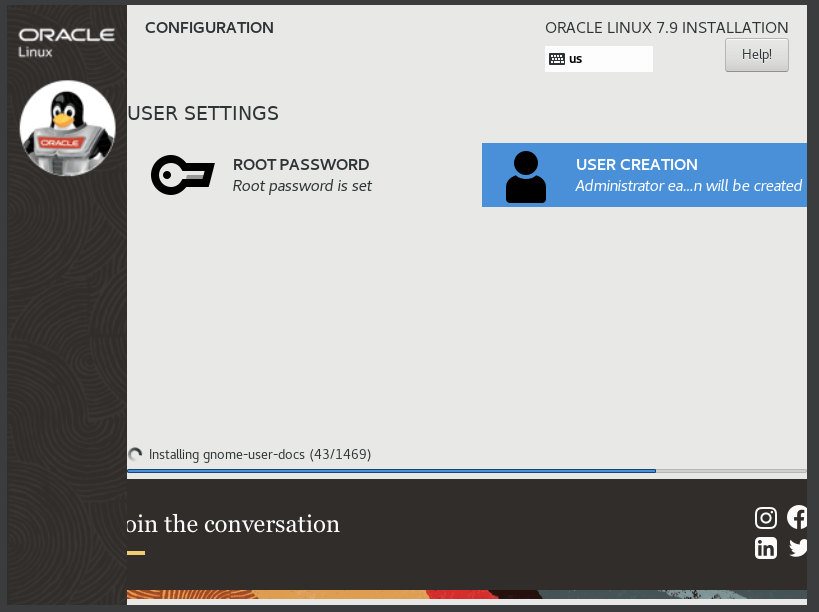This screenshot has width=819, height=612.
Task: Click the "Root password is set" status text
Action: pyautogui.click(x=302, y=186)
